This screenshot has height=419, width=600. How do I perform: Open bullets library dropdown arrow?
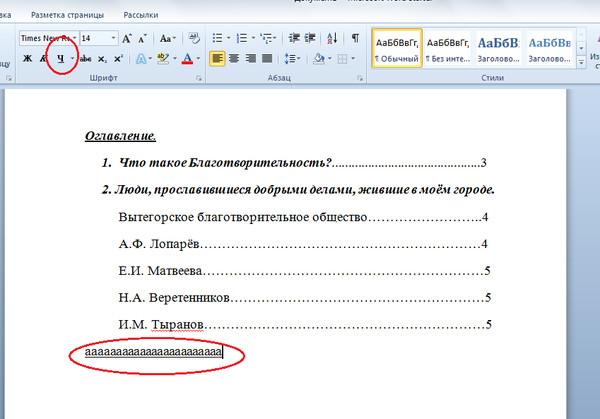click(228, 38)
